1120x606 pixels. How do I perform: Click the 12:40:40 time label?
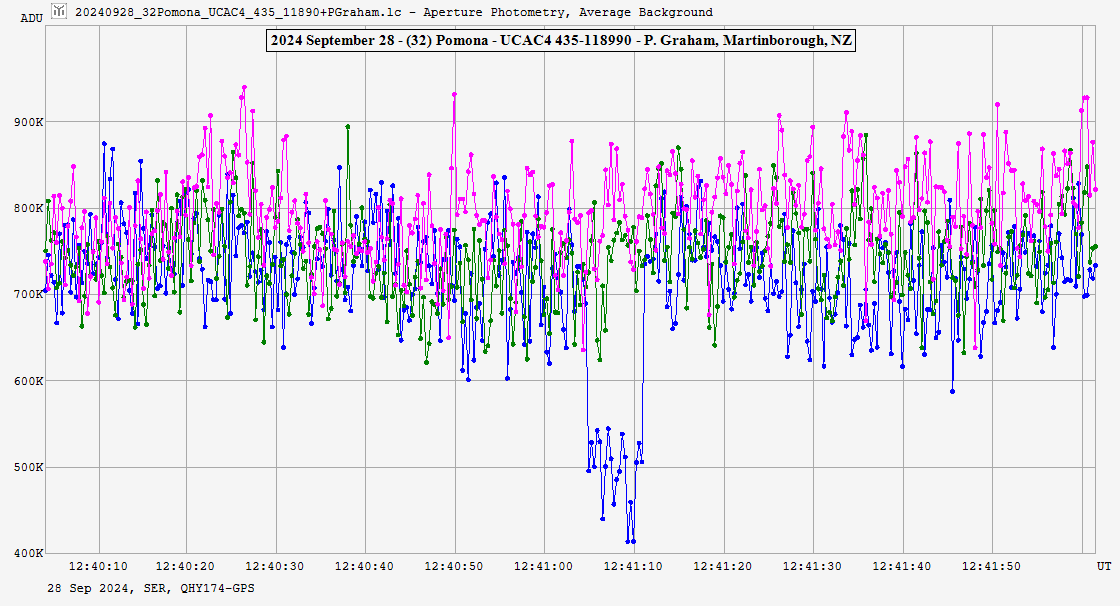pyautogui.click(x=364, y=566)
